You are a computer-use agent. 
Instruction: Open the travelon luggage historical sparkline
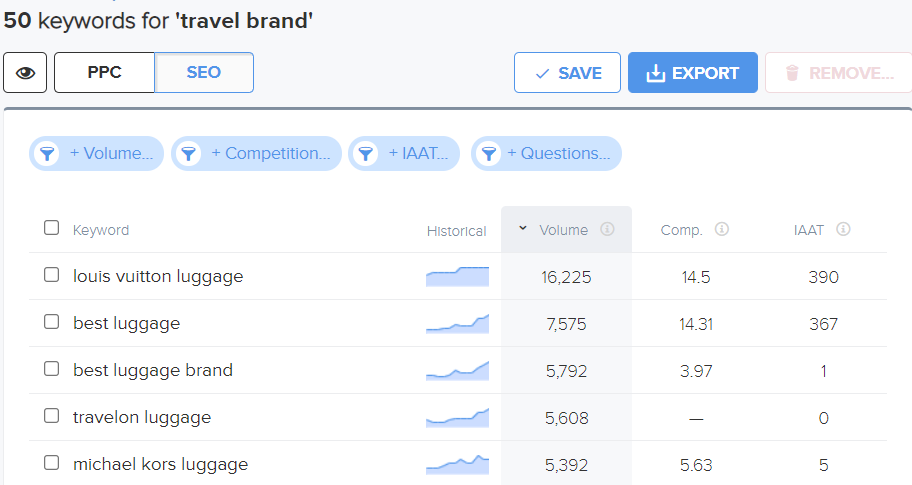point(457,417)
